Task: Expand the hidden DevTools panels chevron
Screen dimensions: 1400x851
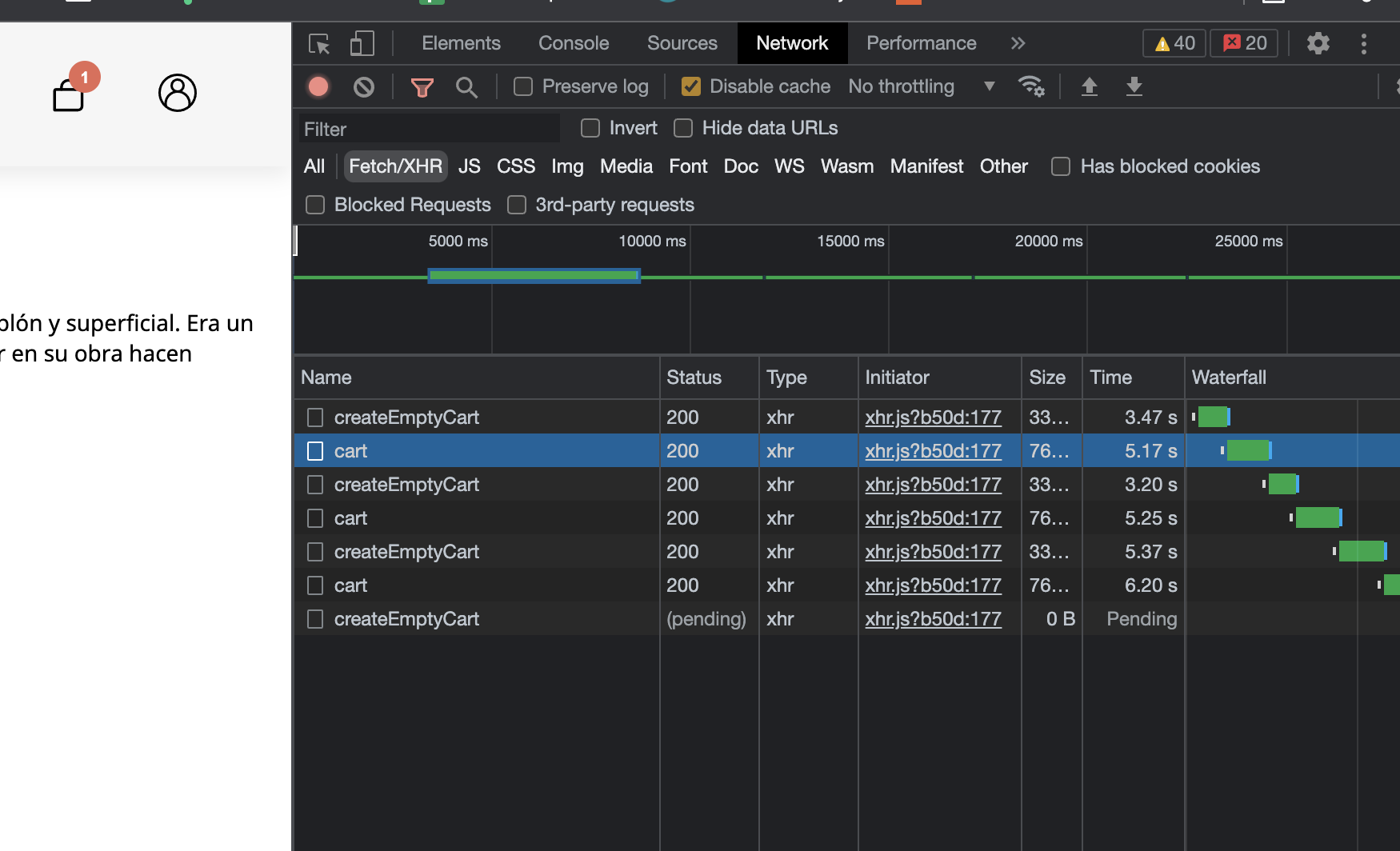Action: (1017, 43)
